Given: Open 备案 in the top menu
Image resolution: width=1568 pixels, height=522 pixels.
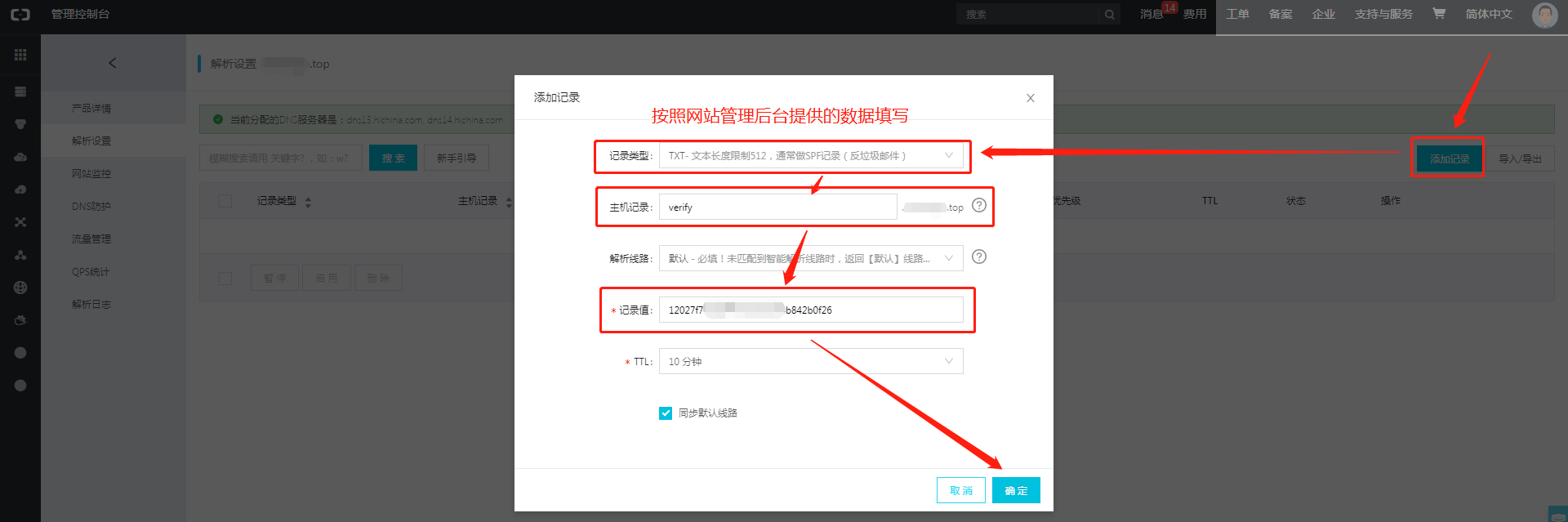Looking at the screenshot, I should click(1281, 14).
